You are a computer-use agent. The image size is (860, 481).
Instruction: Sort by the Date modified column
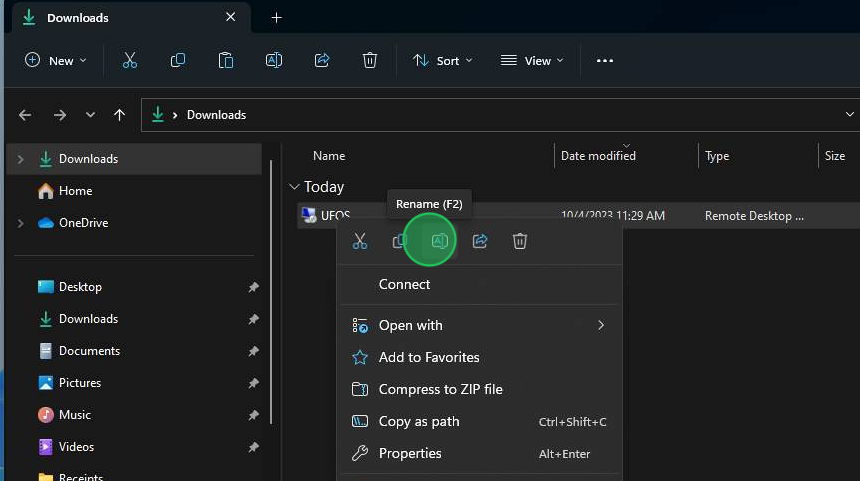click(x=598, y=156)
